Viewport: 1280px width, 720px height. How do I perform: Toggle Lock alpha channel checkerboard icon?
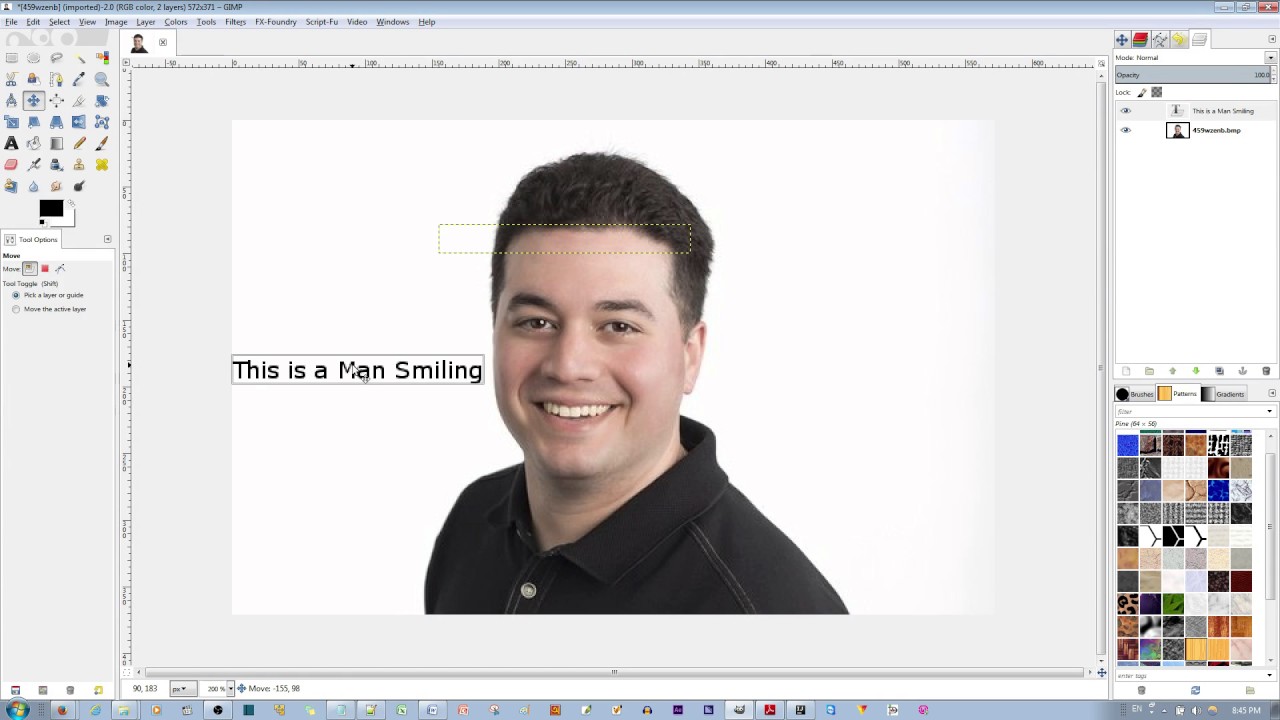(x=1157, y=92)
